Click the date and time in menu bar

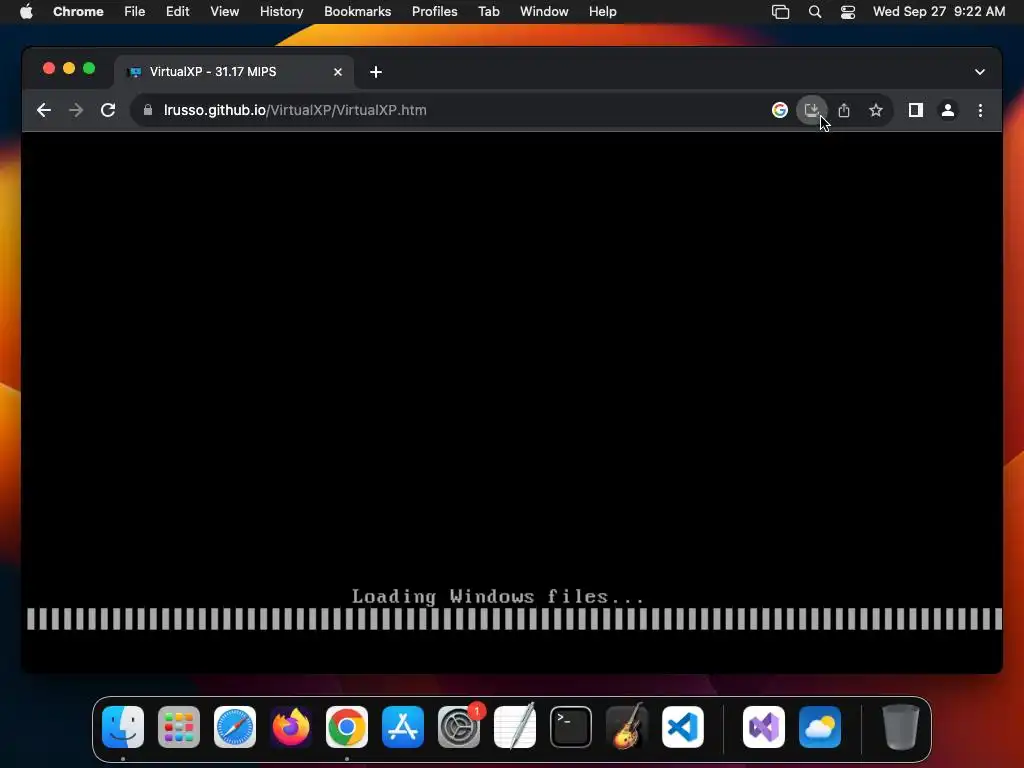coord(939,11)
